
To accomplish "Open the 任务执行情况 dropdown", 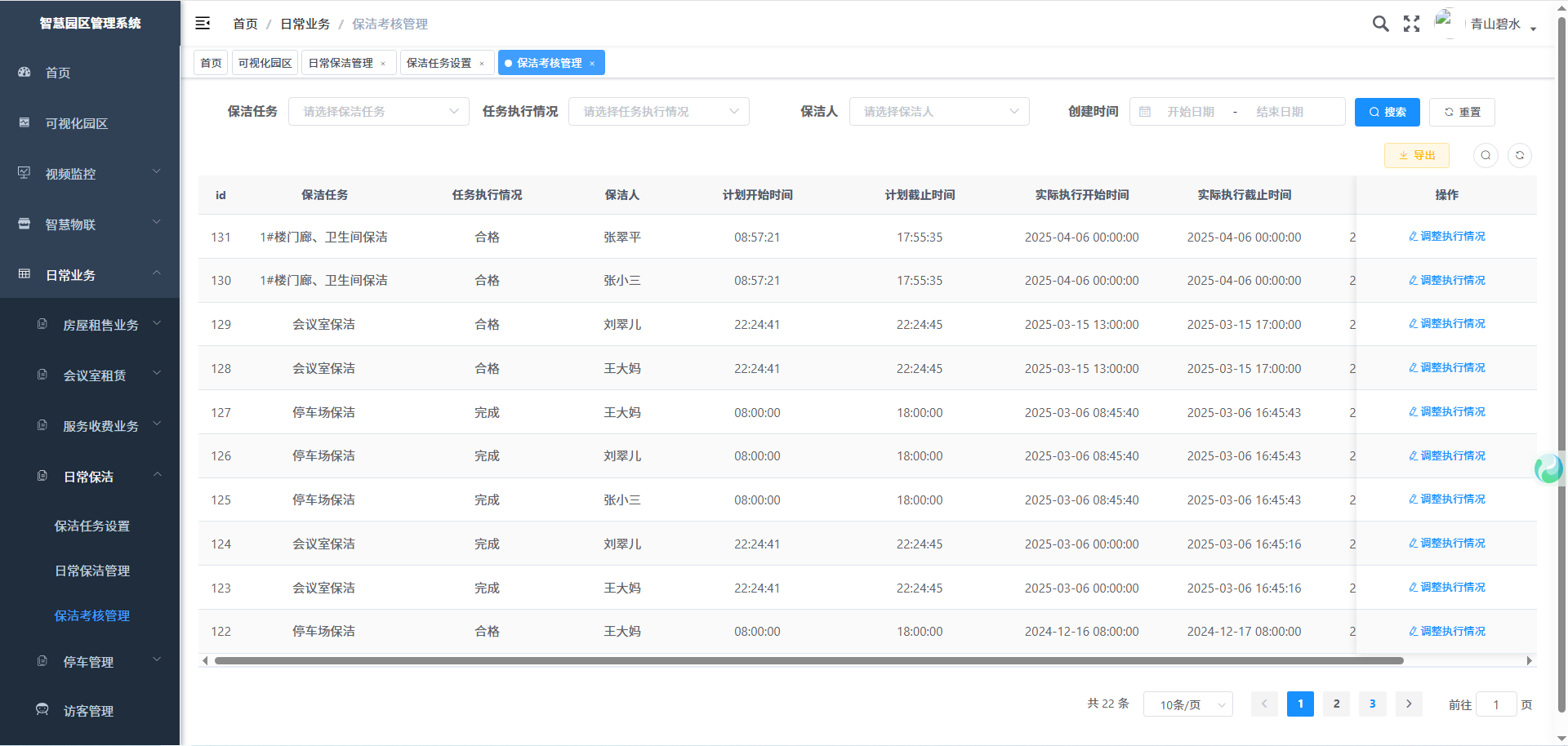I will click(658, 112).
